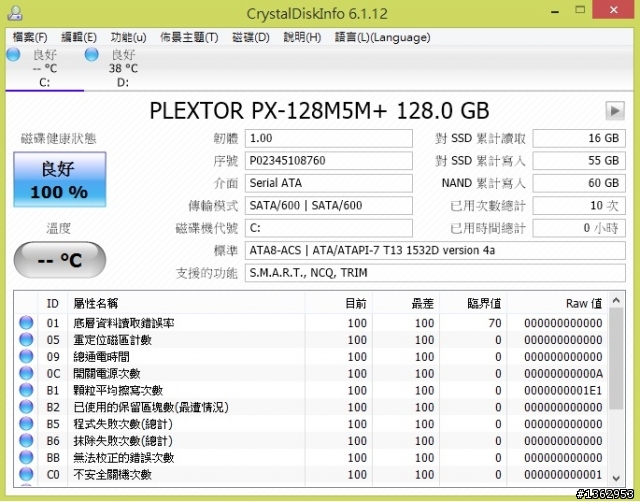Go to next disk with the arrow button
This screenshot has height=502, width=640.
pyautogui.click(x=615, y=110)
